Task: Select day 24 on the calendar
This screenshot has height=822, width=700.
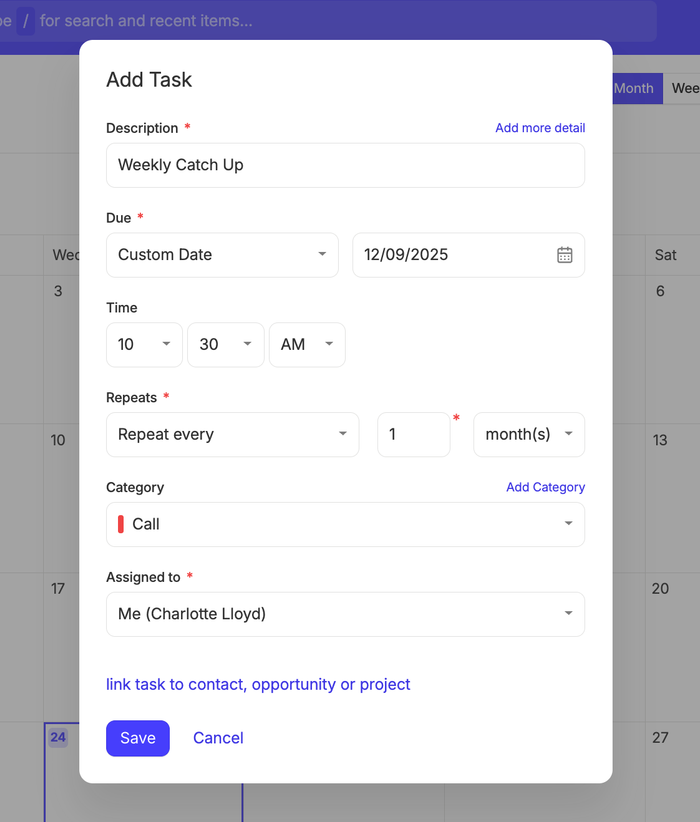Action: pyautogui.click(x=58, y=737)
